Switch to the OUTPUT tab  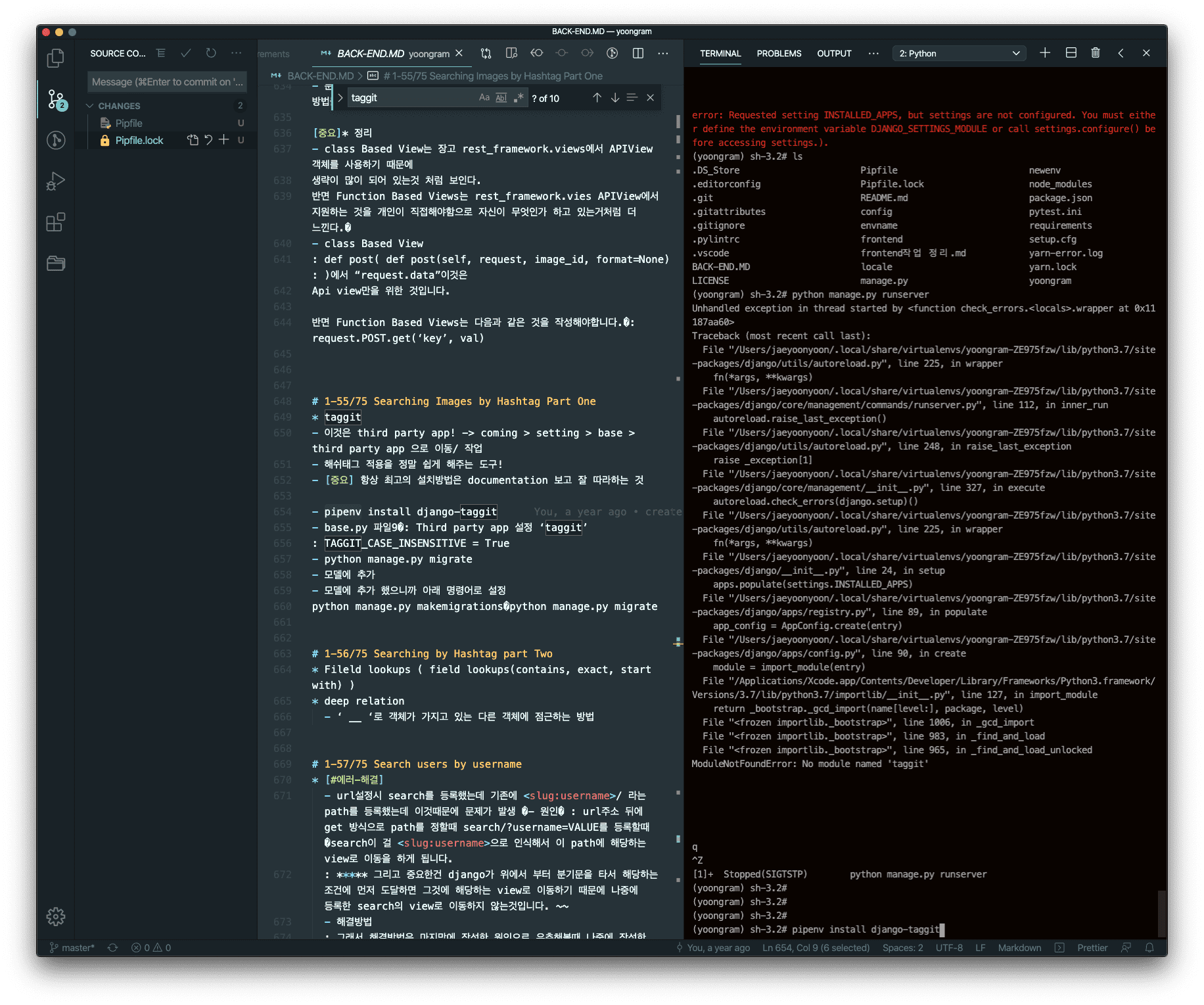coord(834,53)
